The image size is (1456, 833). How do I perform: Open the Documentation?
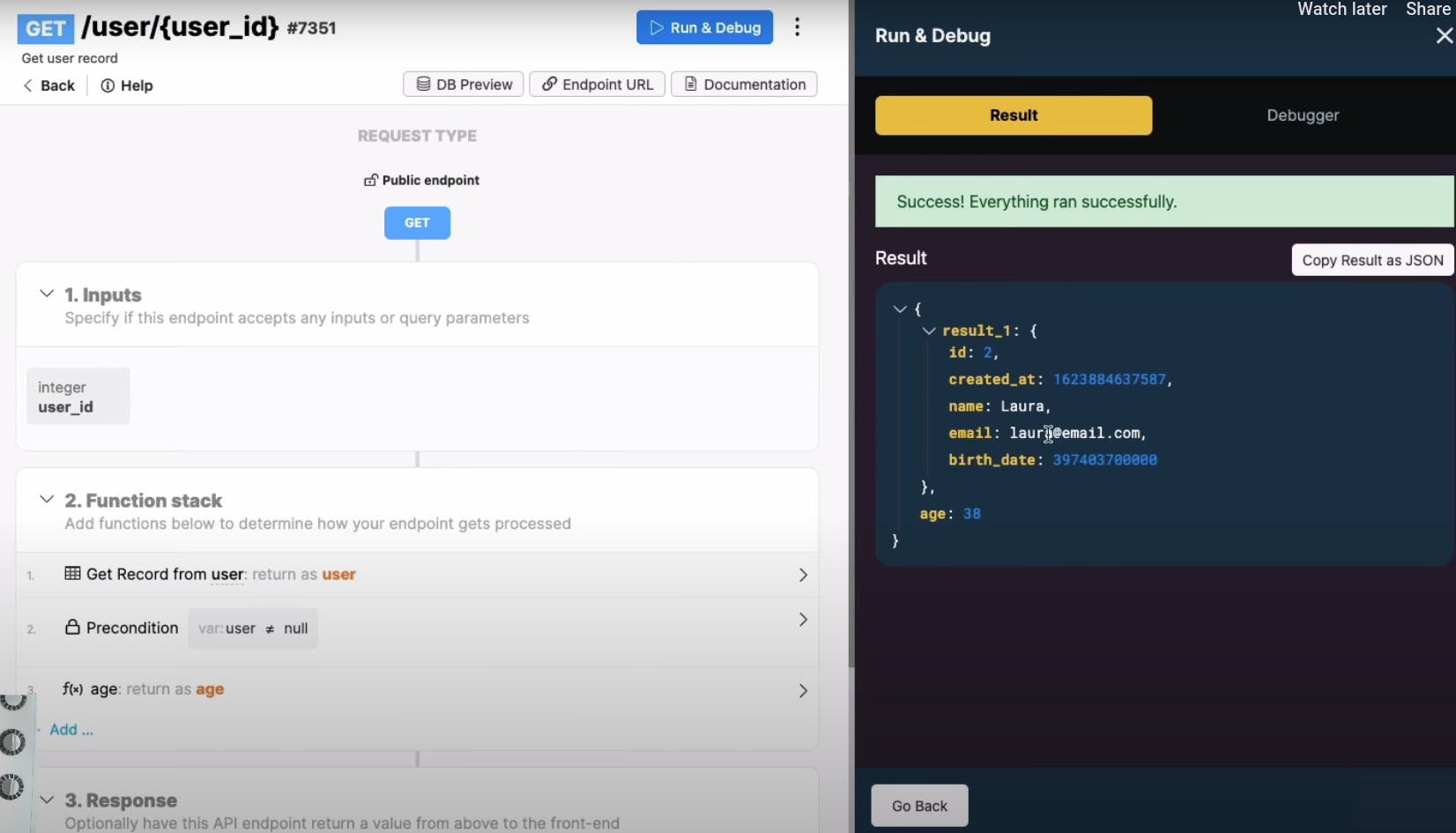pos(745,85)
